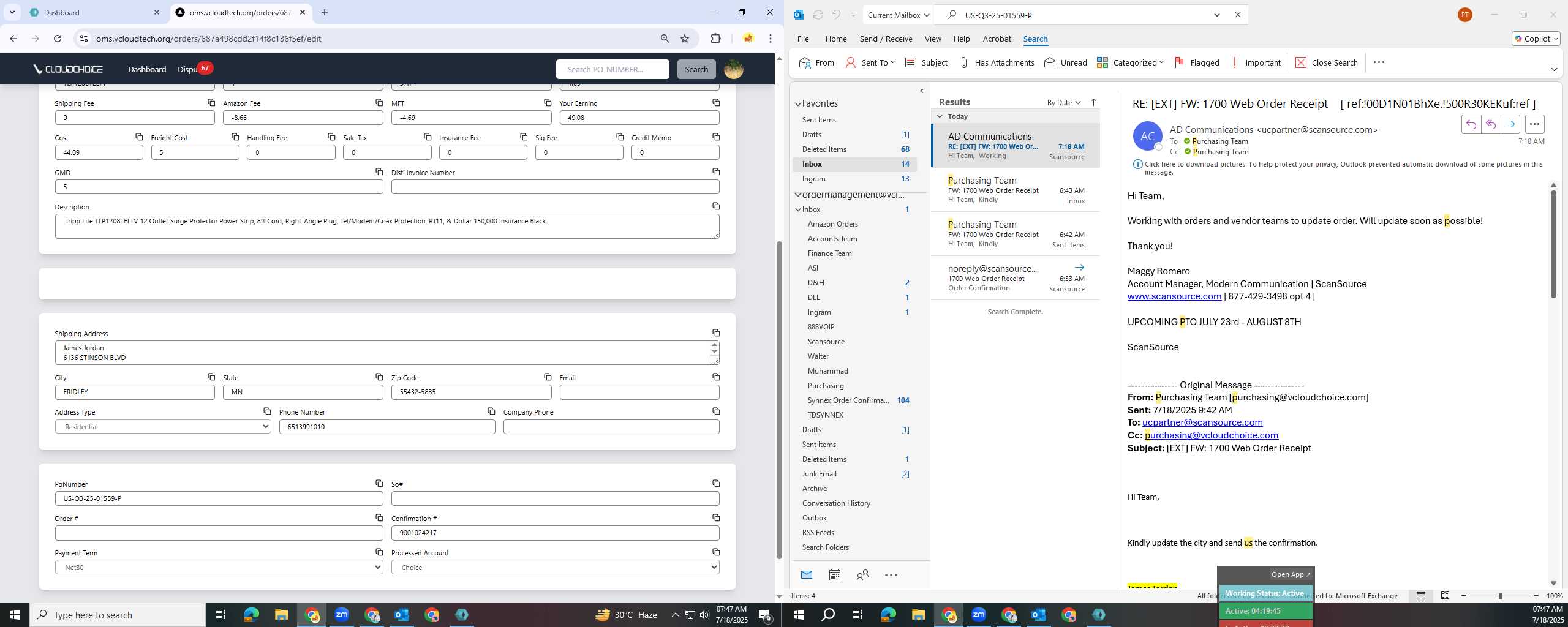Copy the Confirmation # value icon

tap(716, 518)
